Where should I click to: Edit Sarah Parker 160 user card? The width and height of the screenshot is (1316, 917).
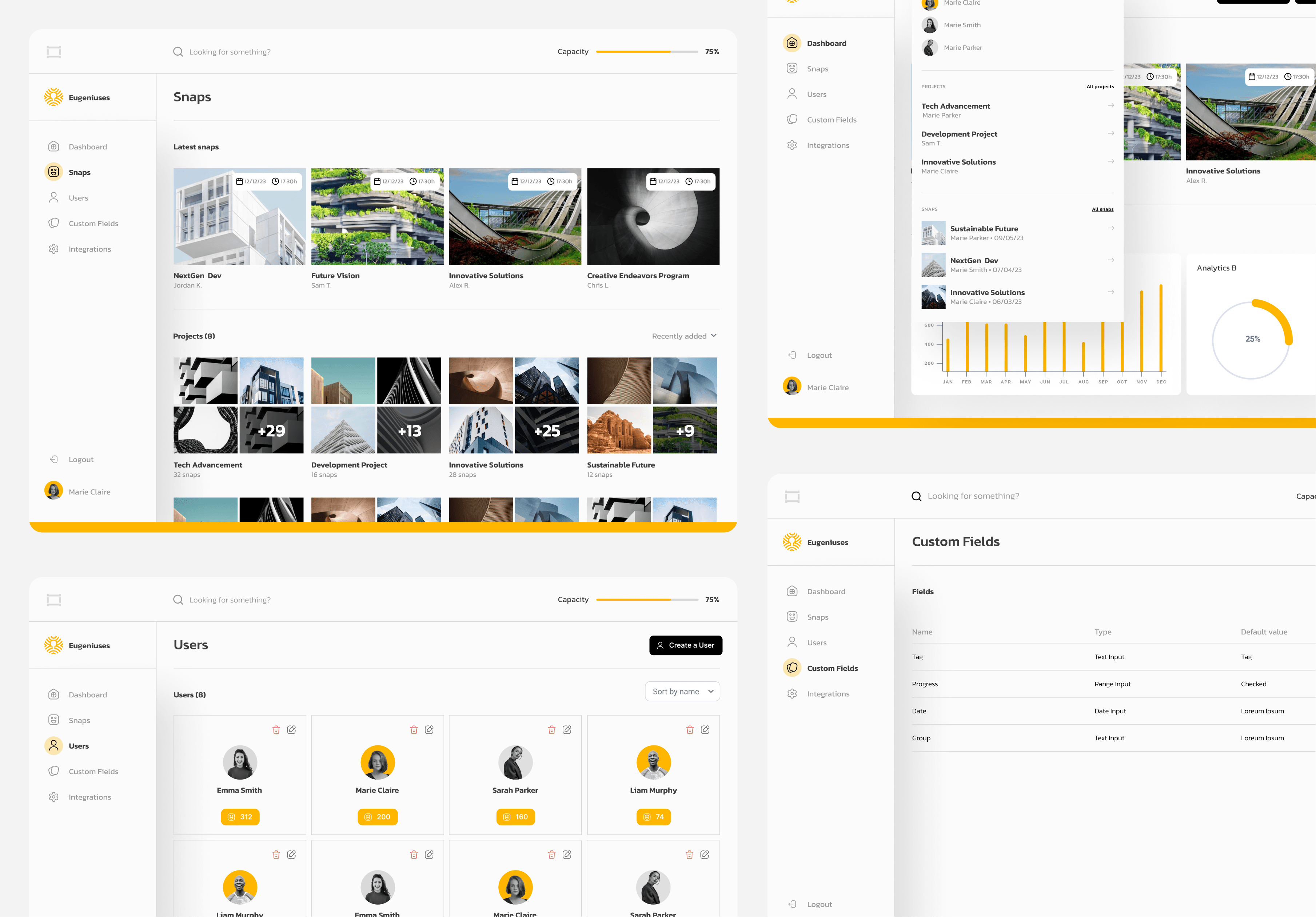point(567,730)
